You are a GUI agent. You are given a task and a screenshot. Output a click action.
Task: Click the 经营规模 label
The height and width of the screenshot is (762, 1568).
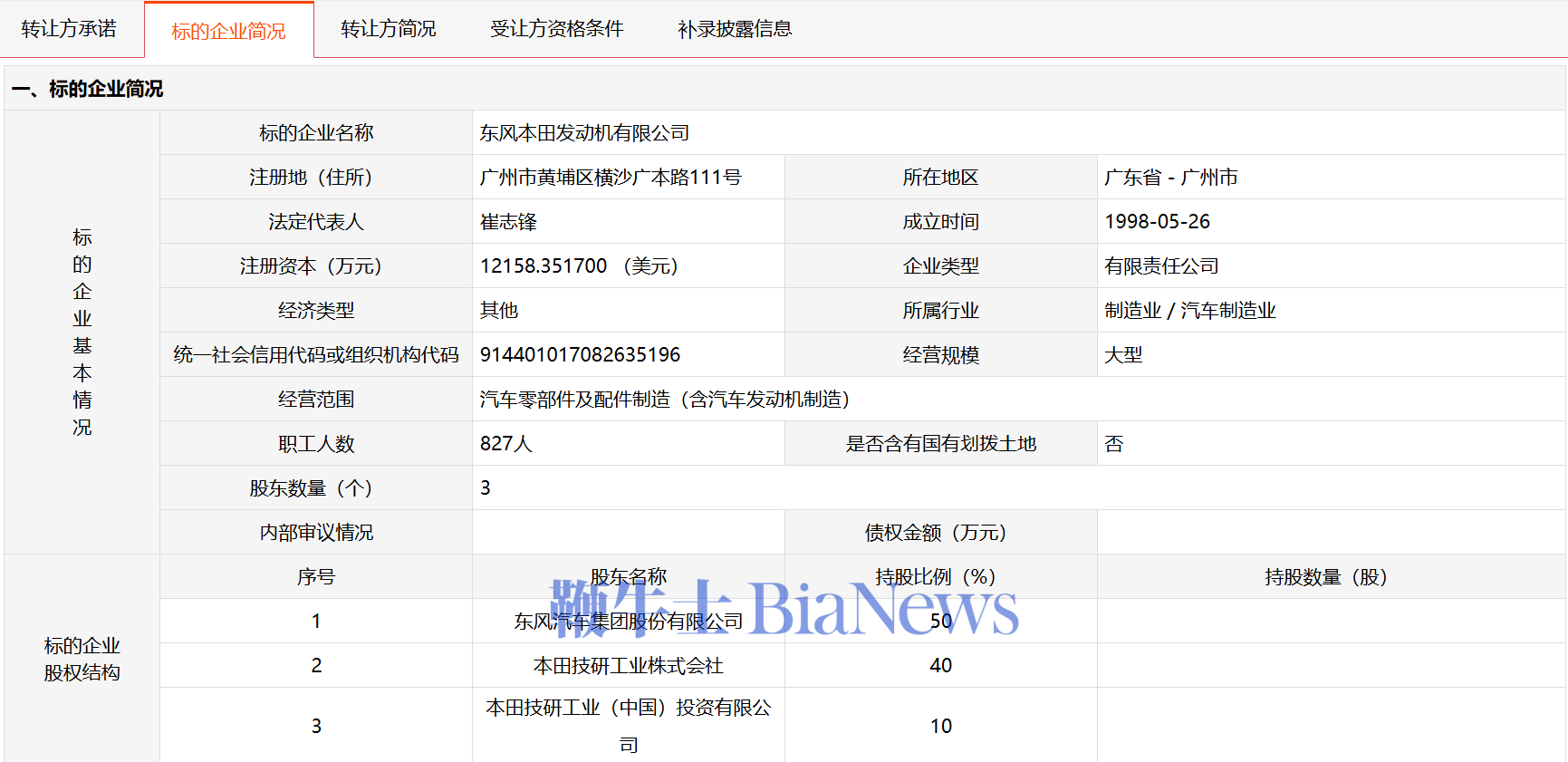(940, 355)
